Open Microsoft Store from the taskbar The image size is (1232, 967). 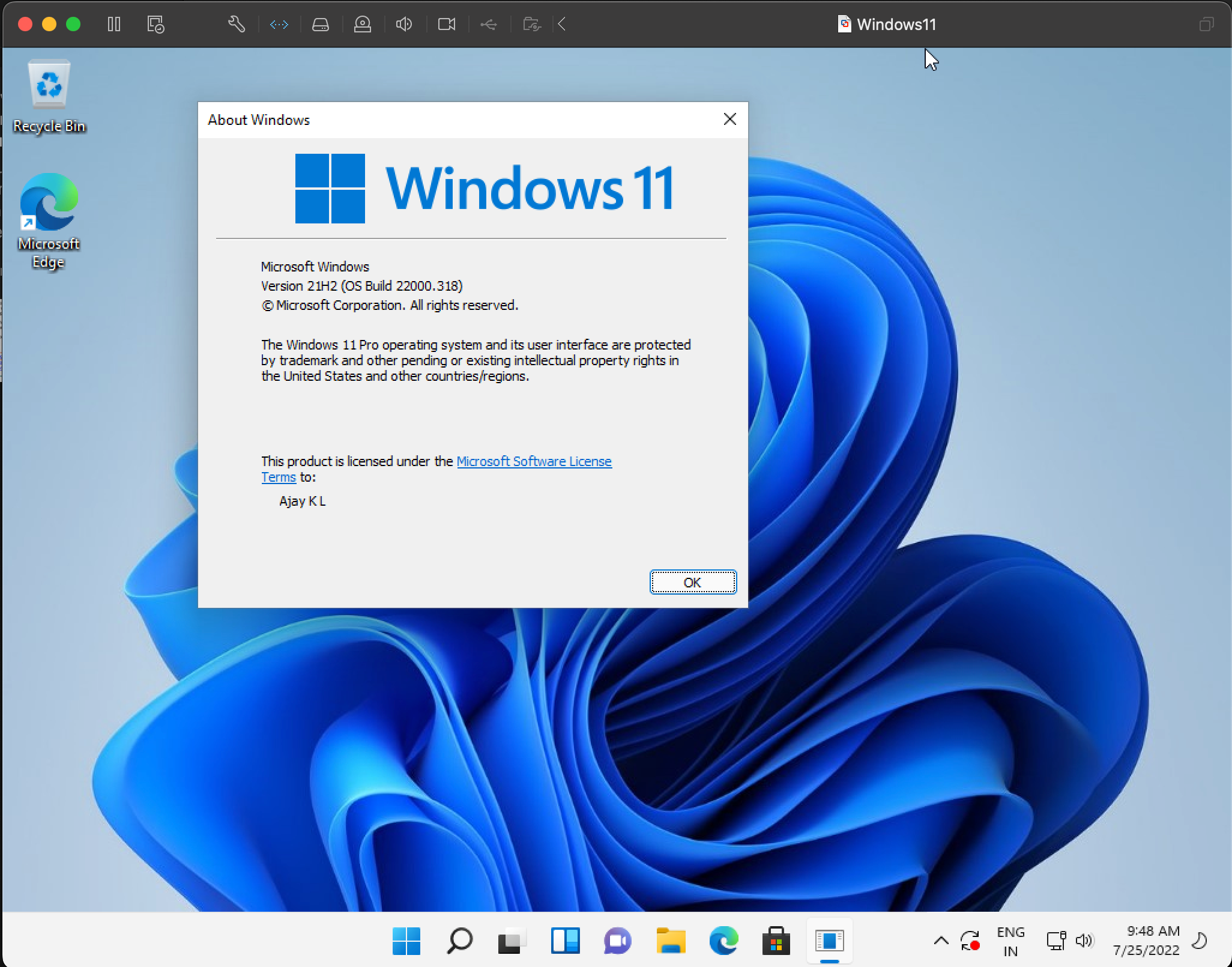pyautogui.click(x=776, y=941)
